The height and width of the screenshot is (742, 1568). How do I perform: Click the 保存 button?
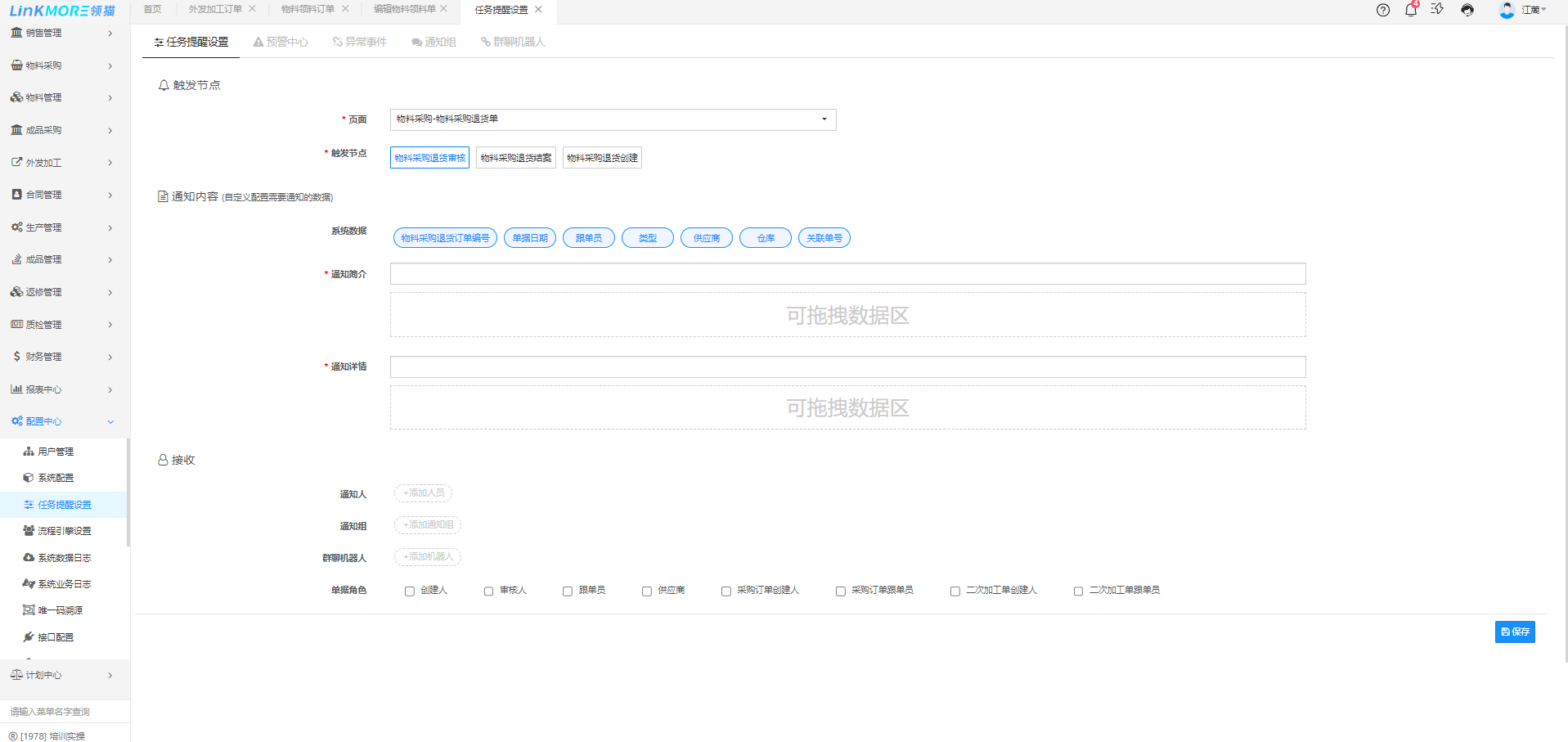pos(1514,632)
